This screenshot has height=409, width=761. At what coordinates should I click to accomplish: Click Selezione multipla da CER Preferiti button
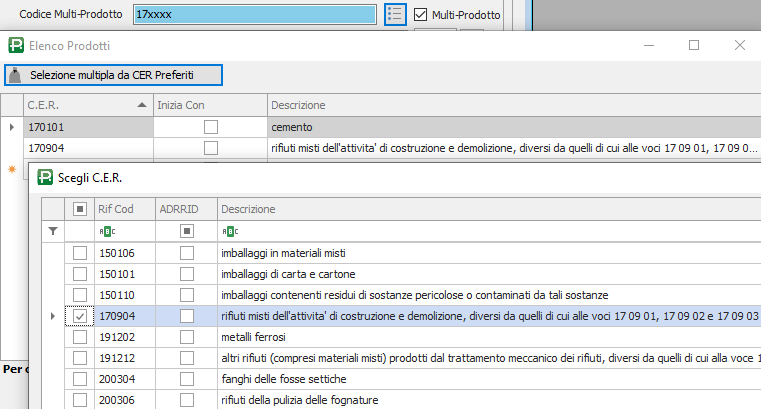click(x=113, y=75)
